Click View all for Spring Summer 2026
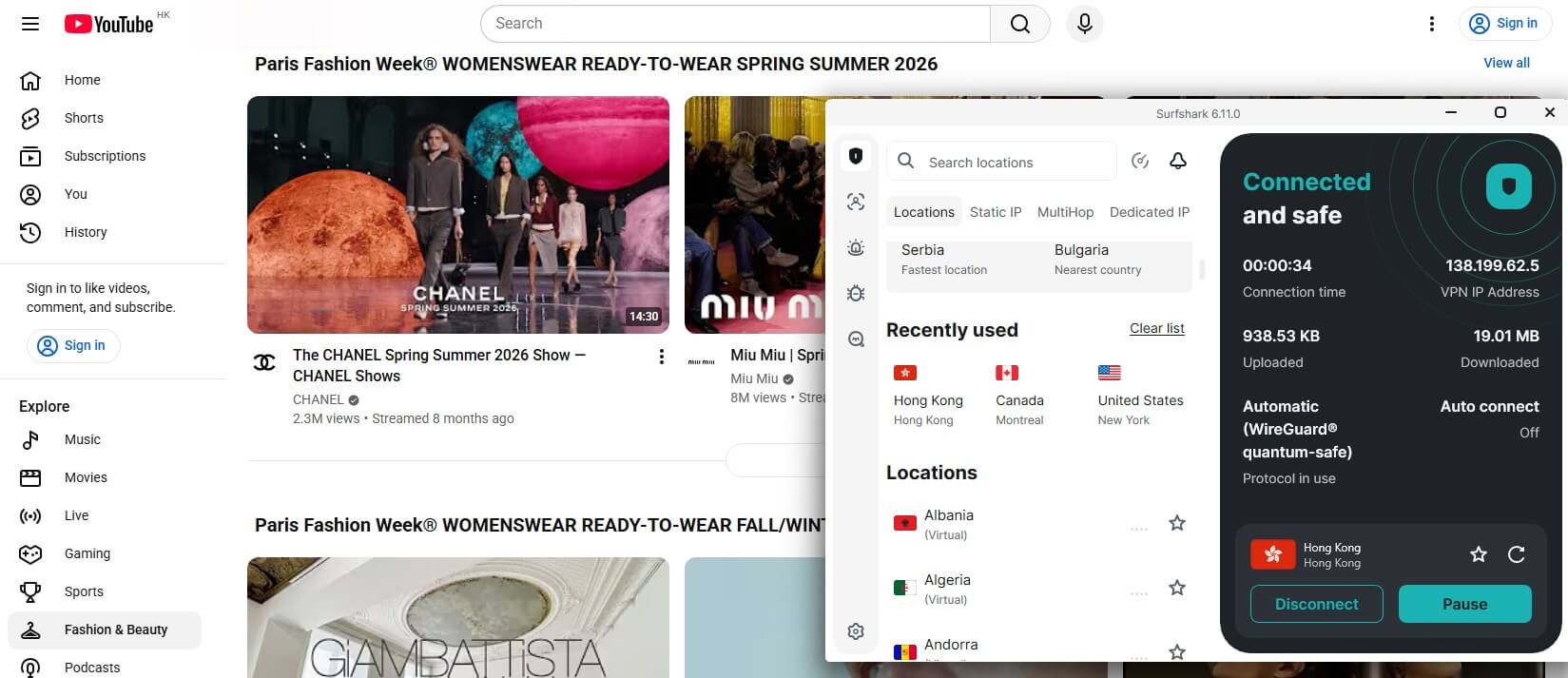 (1506, 63)
